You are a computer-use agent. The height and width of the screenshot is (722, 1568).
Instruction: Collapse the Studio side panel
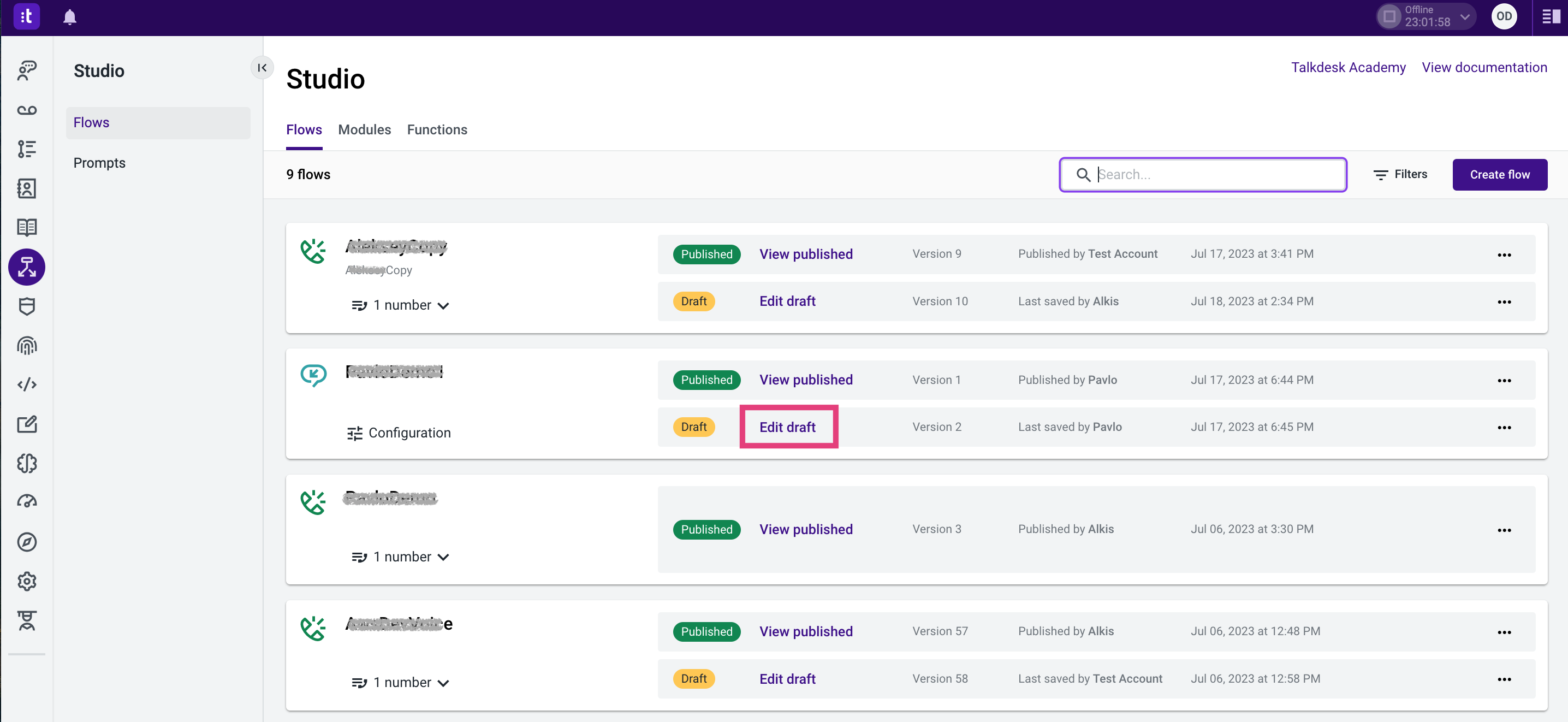pyautogui.click(x=262, y=68)
